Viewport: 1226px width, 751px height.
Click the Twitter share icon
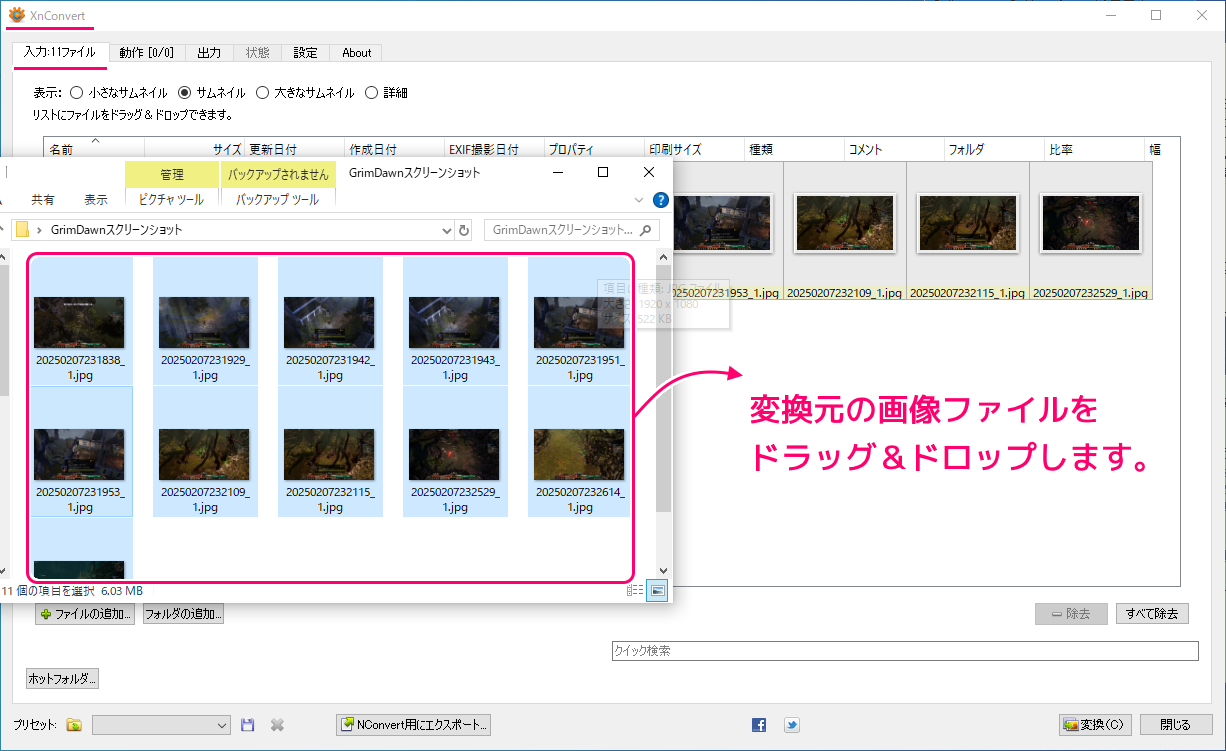(x=791, y=725)
